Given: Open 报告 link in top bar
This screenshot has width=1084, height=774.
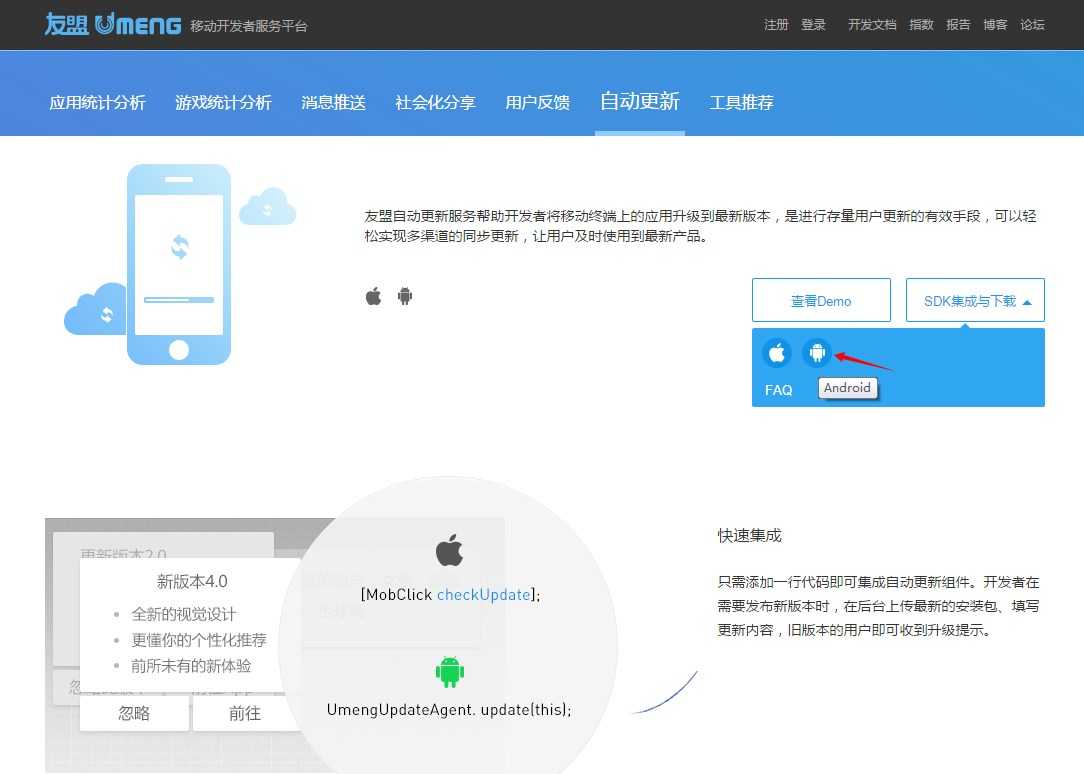Looking at the screenshot, I should coord(957,25).
